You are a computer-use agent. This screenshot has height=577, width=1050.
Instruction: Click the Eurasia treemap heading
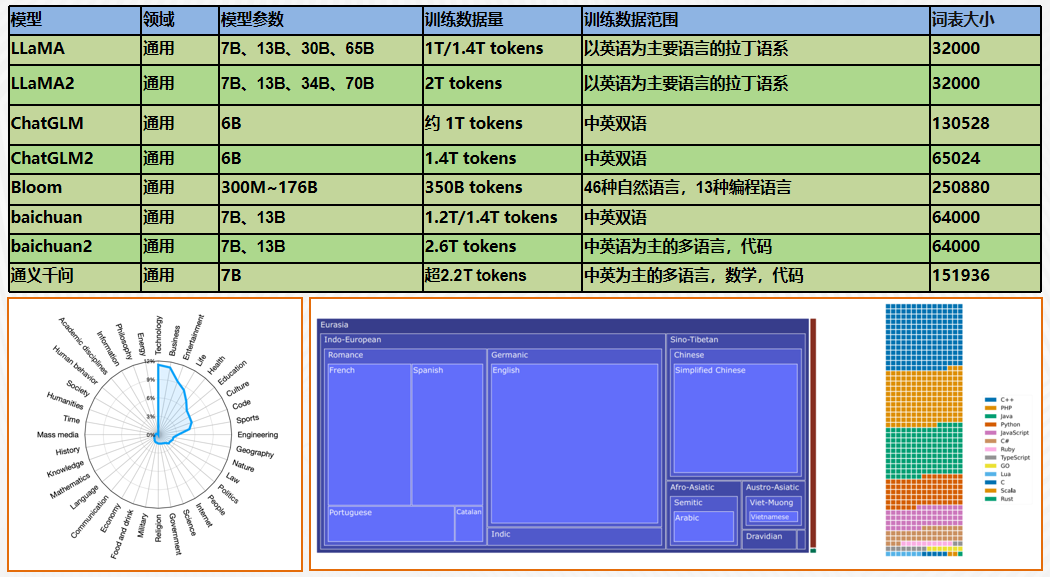tap(334, 325)
